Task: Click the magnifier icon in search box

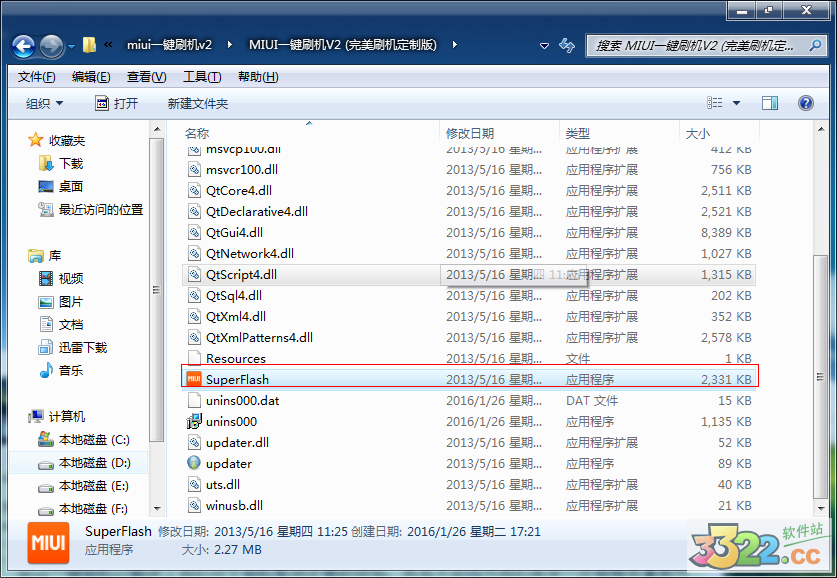Action: coord(815,45)
